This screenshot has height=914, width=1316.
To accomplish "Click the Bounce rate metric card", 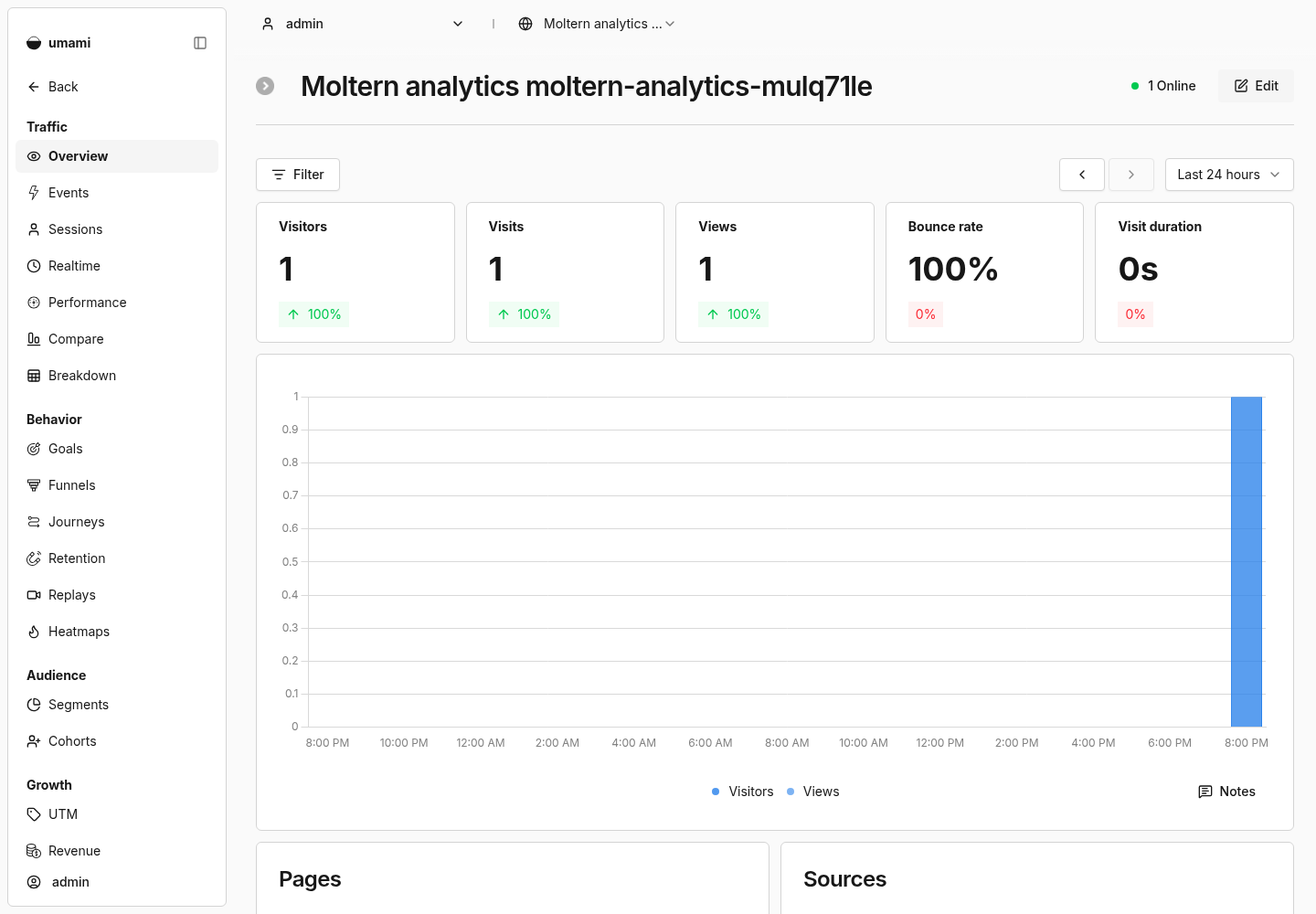I will pos(984,272).
